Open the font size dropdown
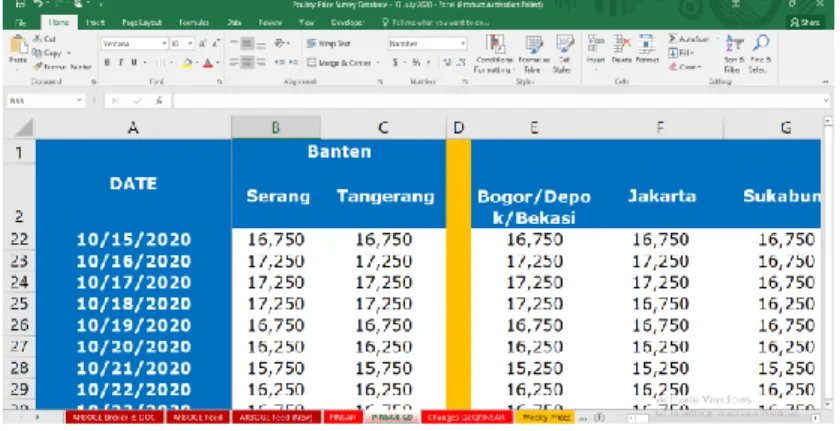840x431 pixels. [x=190, y=43]
